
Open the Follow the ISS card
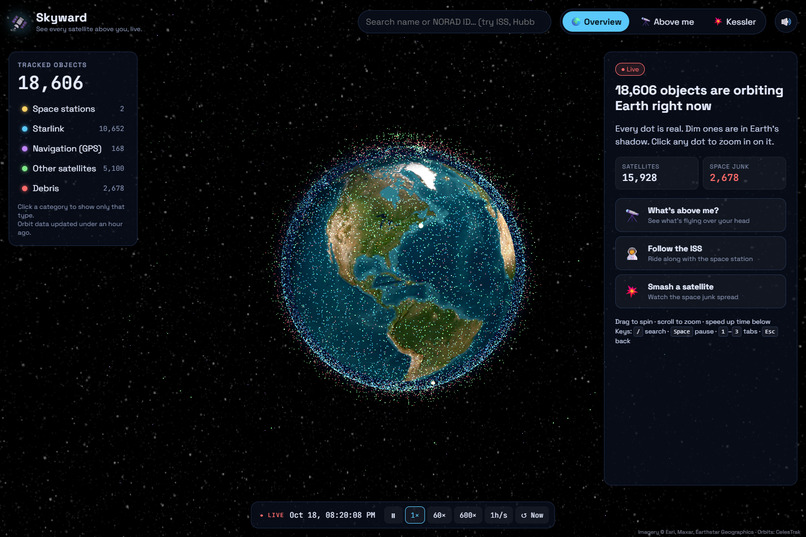[700, 253]
